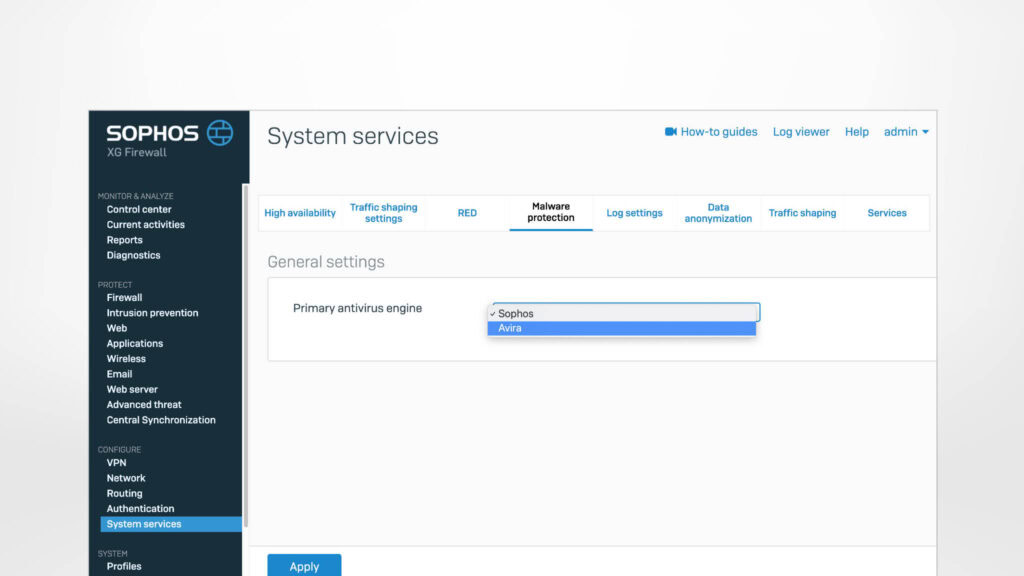The image size is (1024, 576).
Task: Open Email in the sidebar
Action: click(x=120, y=374)
